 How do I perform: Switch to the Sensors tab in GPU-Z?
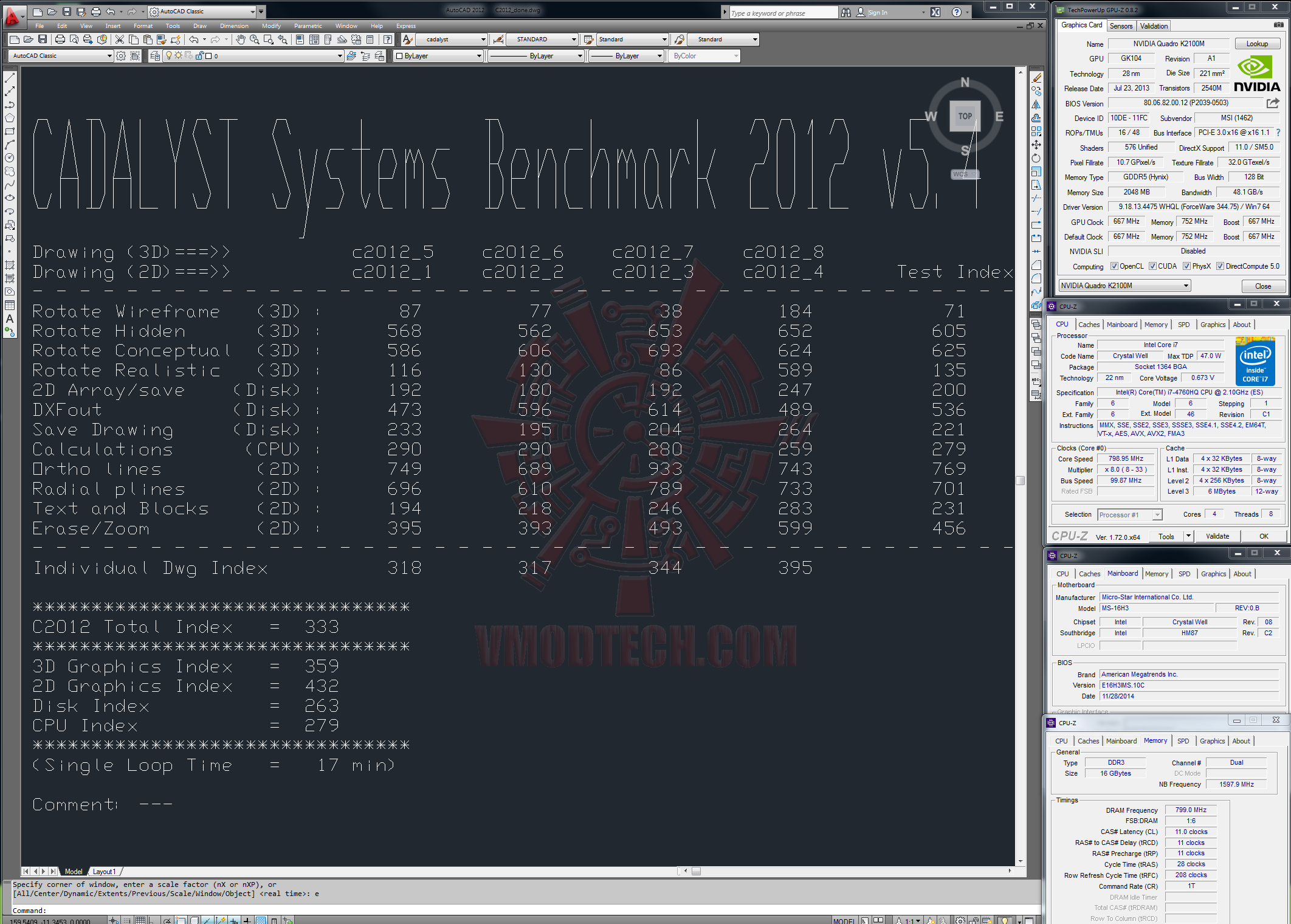[x=1121, y=26]
